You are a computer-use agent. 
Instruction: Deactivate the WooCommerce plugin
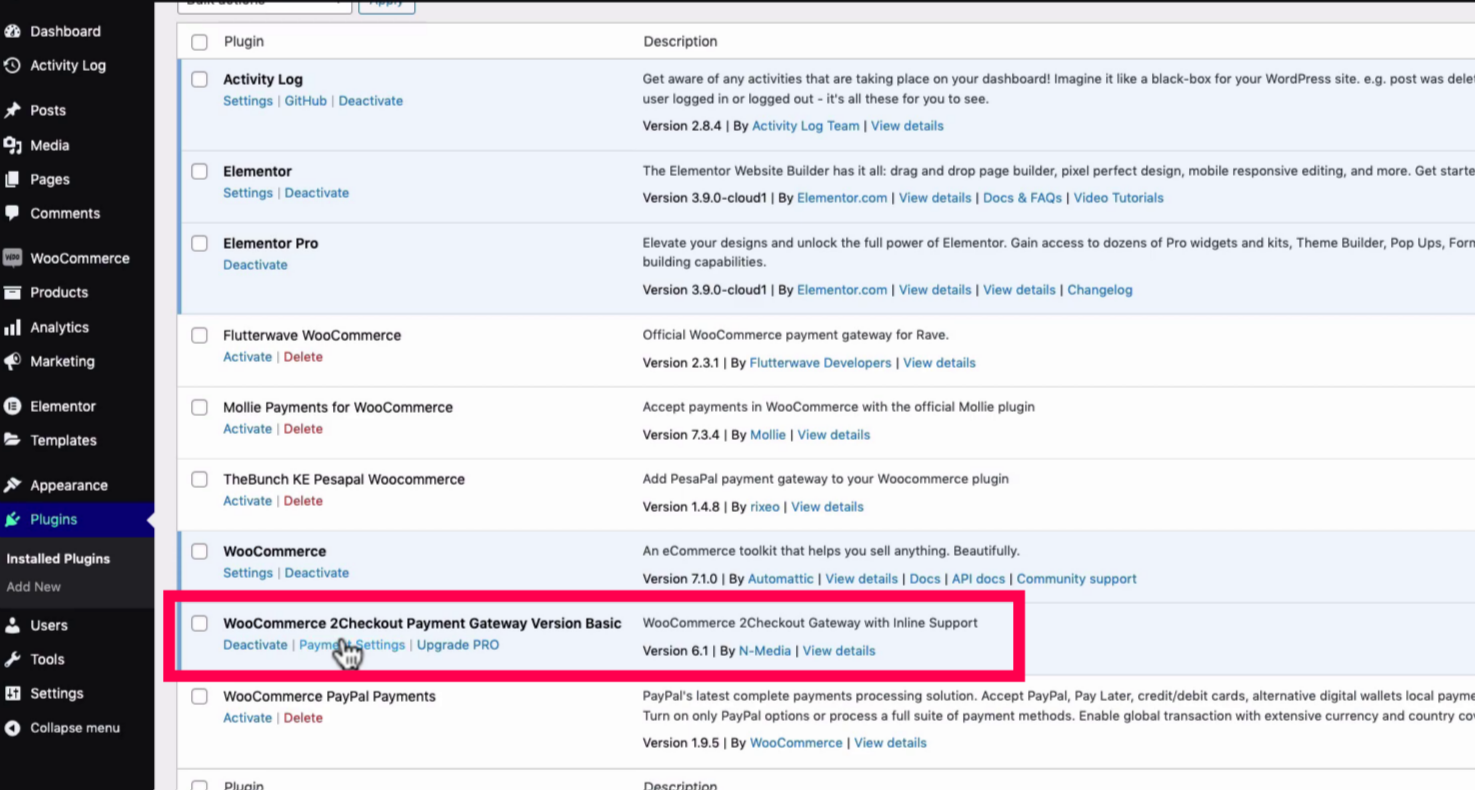[317, 573]
